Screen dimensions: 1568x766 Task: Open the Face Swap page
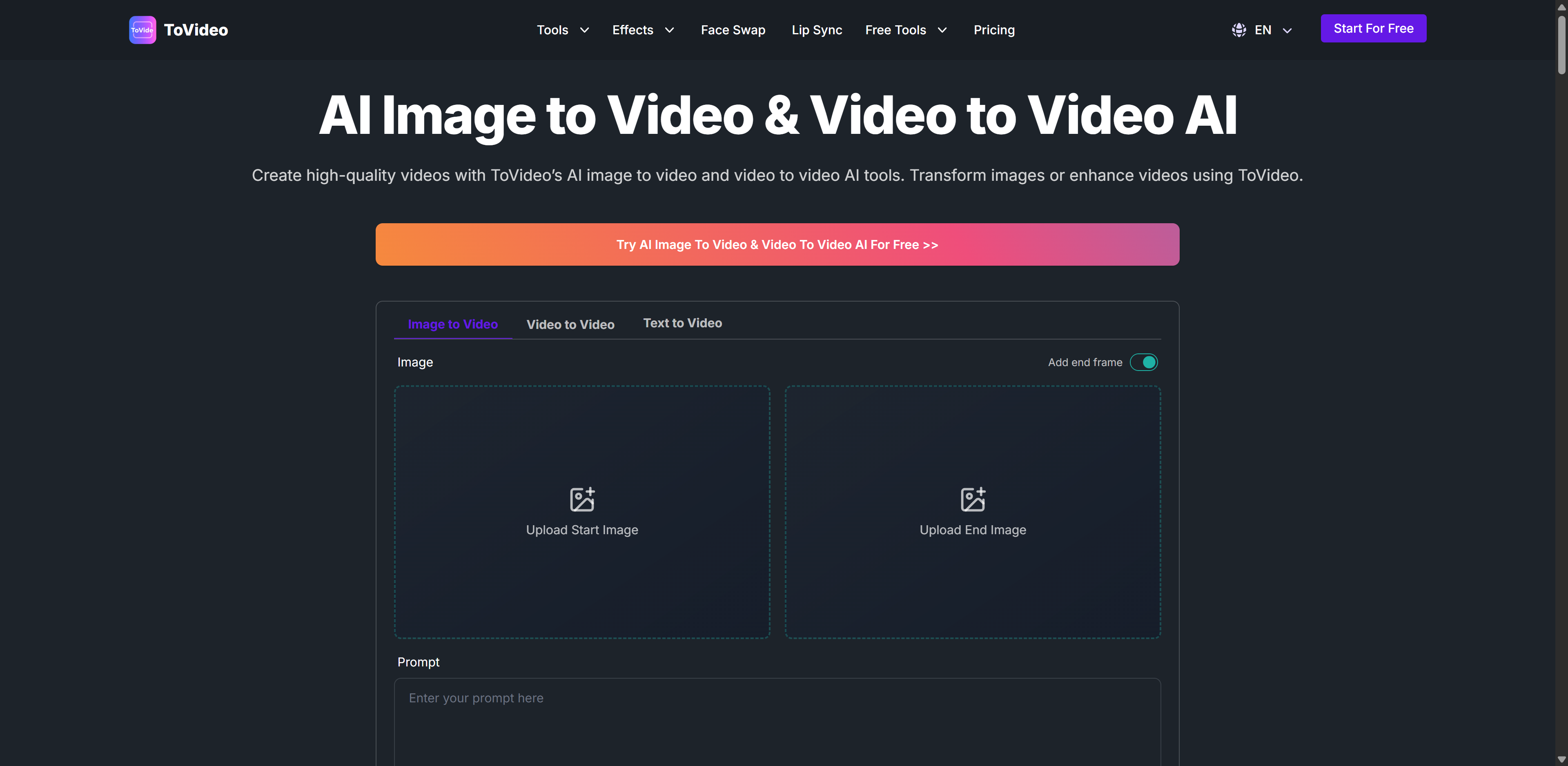pyautogui.click(x=732, y=30)
